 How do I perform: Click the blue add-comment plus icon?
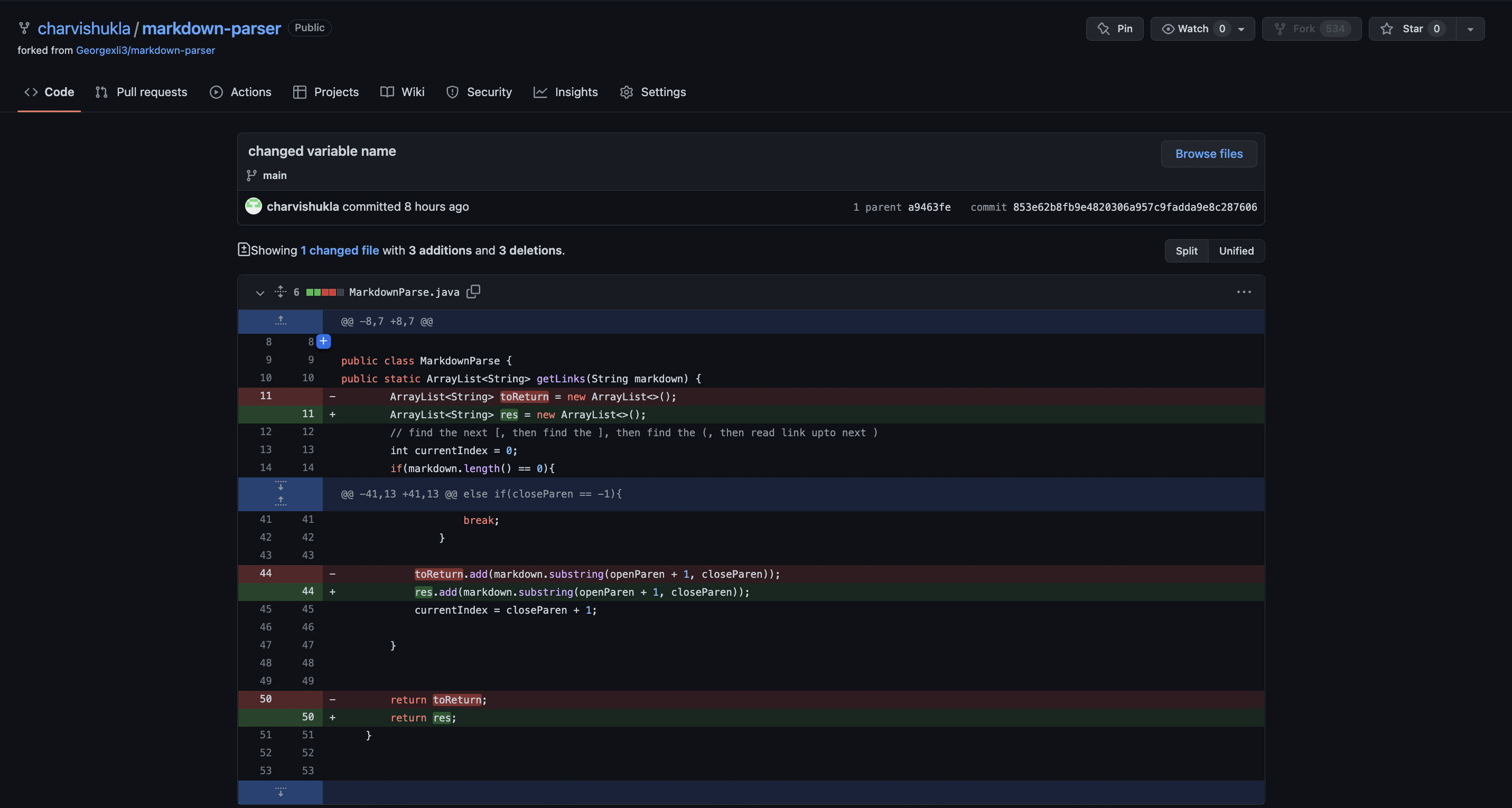[323, 341]
